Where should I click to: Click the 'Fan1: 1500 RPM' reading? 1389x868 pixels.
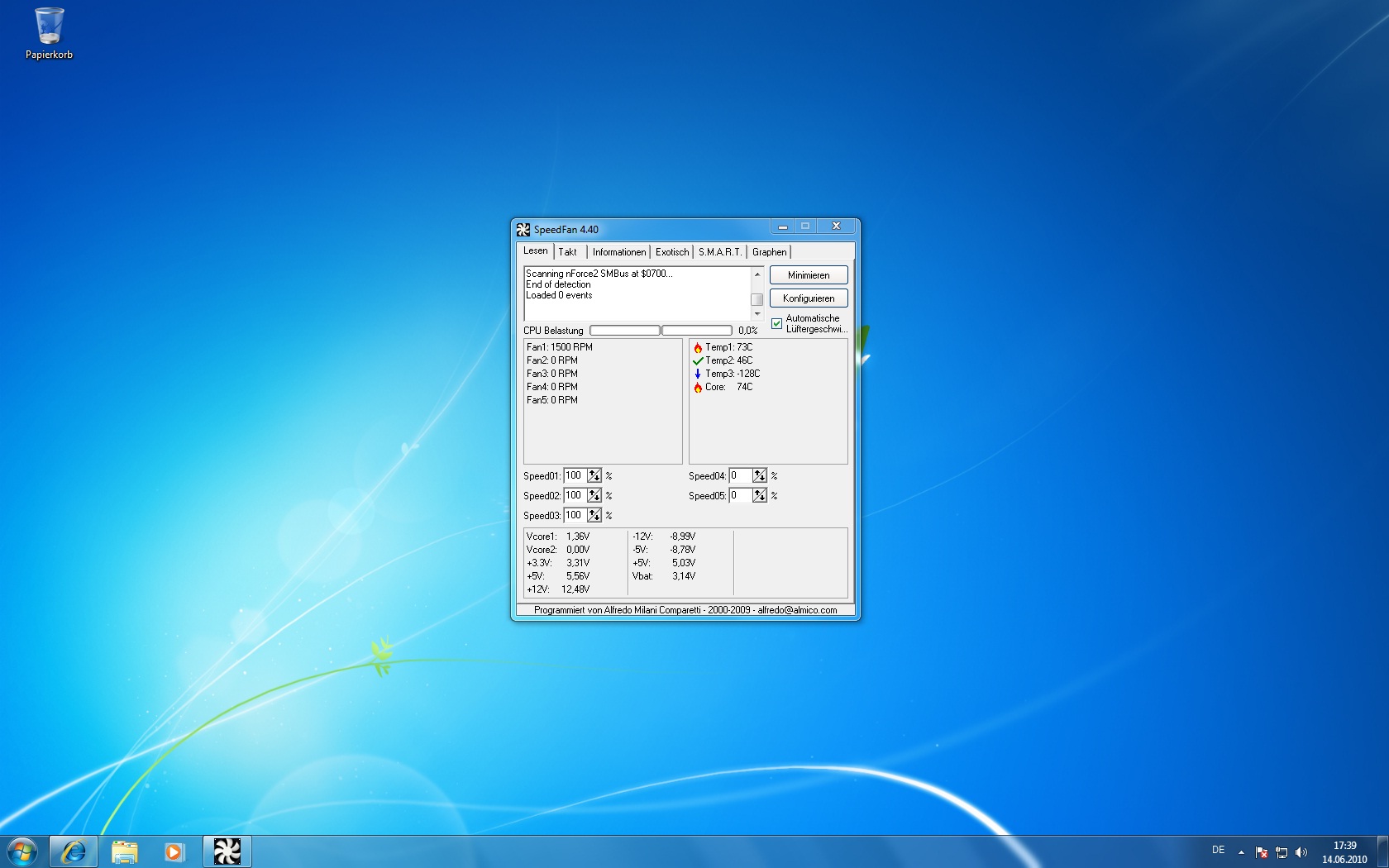(x=560, y=347)
